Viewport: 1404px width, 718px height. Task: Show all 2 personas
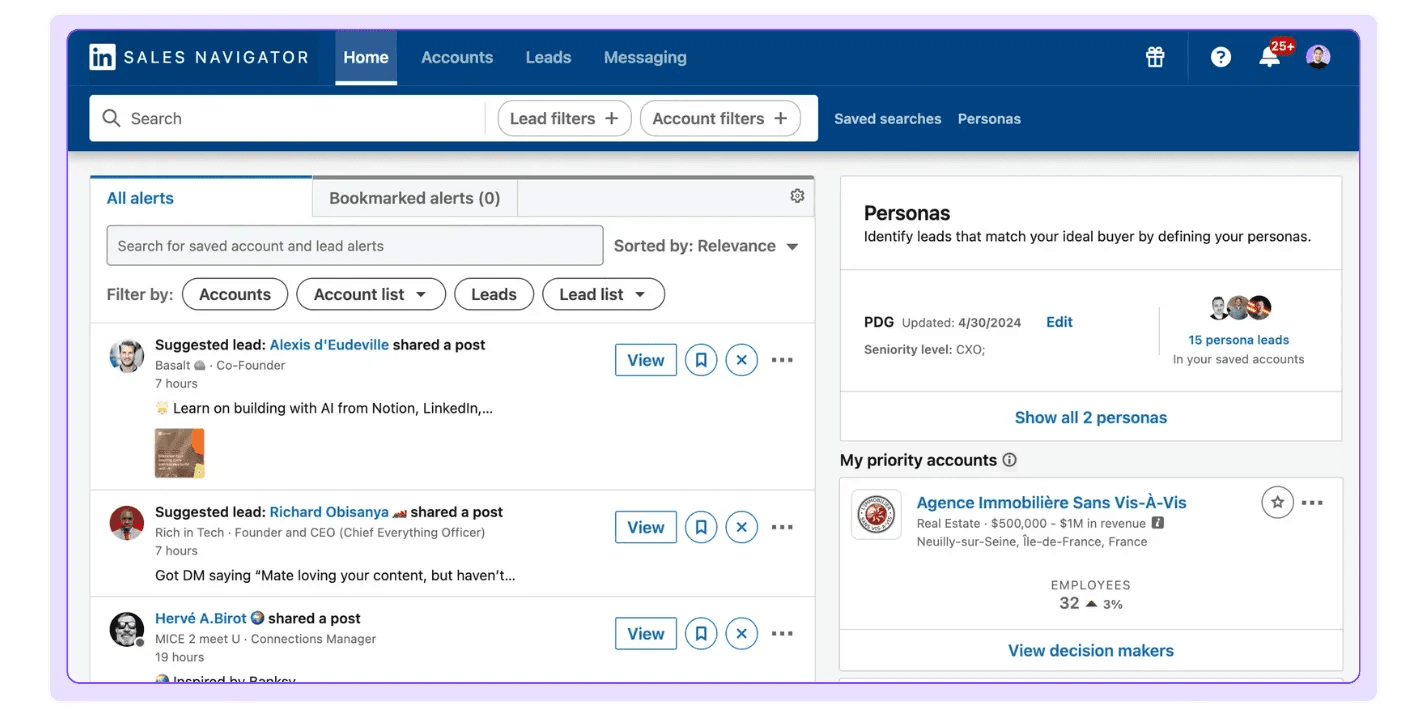[x=1091, y=417]
